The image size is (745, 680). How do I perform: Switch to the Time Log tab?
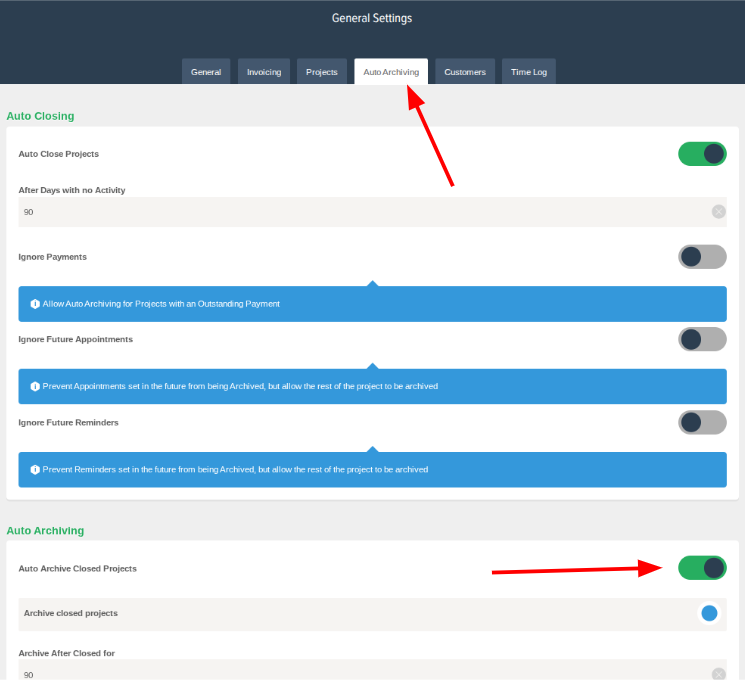529,72
